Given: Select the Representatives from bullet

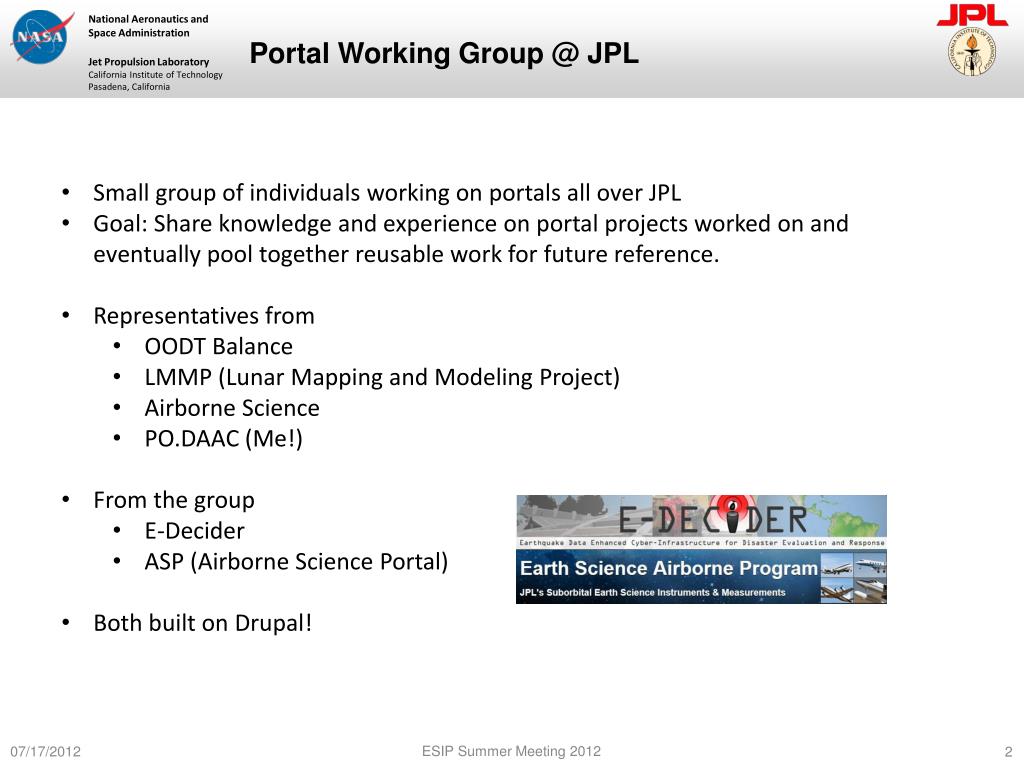Looking at the screenshot, I should click(x=204, y=316).
